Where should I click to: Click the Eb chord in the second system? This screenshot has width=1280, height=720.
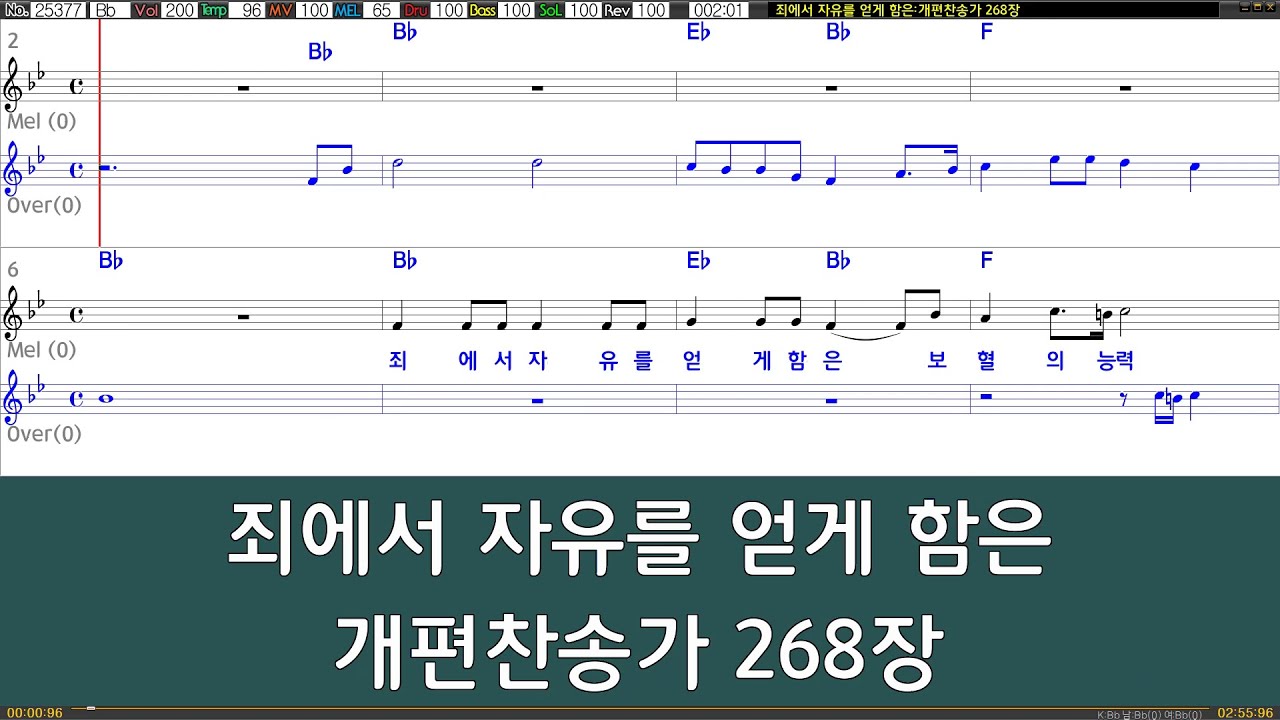pyautogui.click(x=698, y=261)
